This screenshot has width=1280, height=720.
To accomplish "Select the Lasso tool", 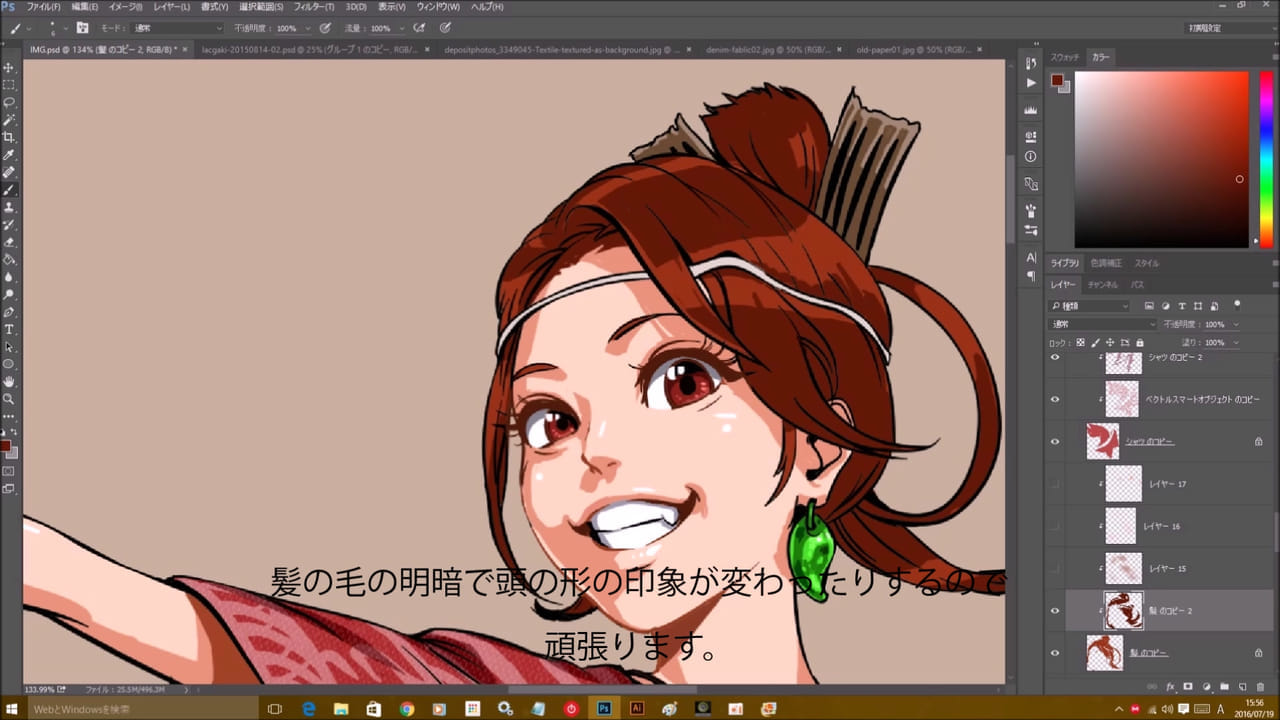I will [x=9, y=102].
